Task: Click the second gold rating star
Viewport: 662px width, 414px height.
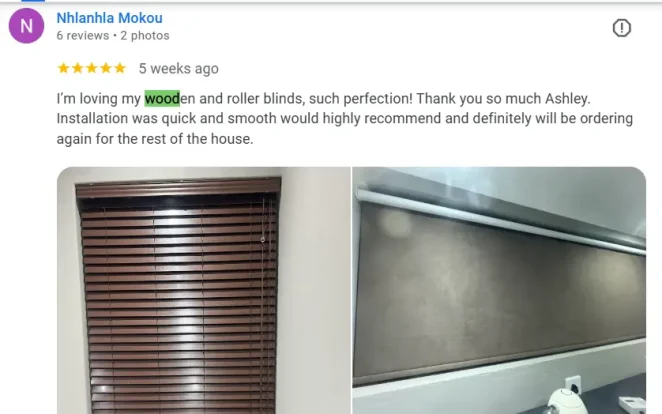Action: (x=78, y=68)
